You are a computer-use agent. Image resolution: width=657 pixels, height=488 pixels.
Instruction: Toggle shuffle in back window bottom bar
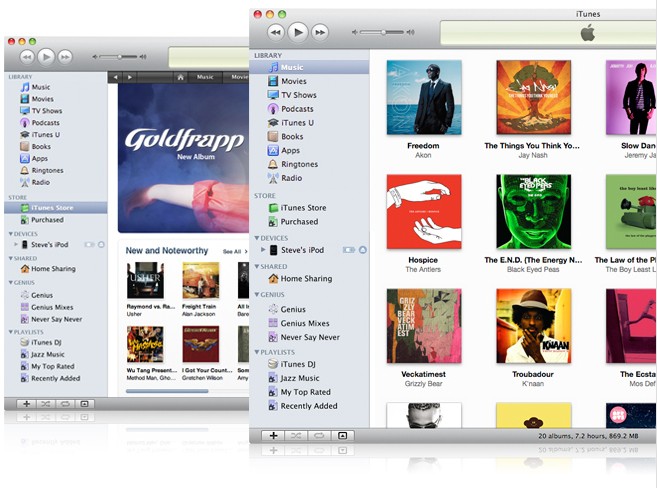[x=46, y=404]
